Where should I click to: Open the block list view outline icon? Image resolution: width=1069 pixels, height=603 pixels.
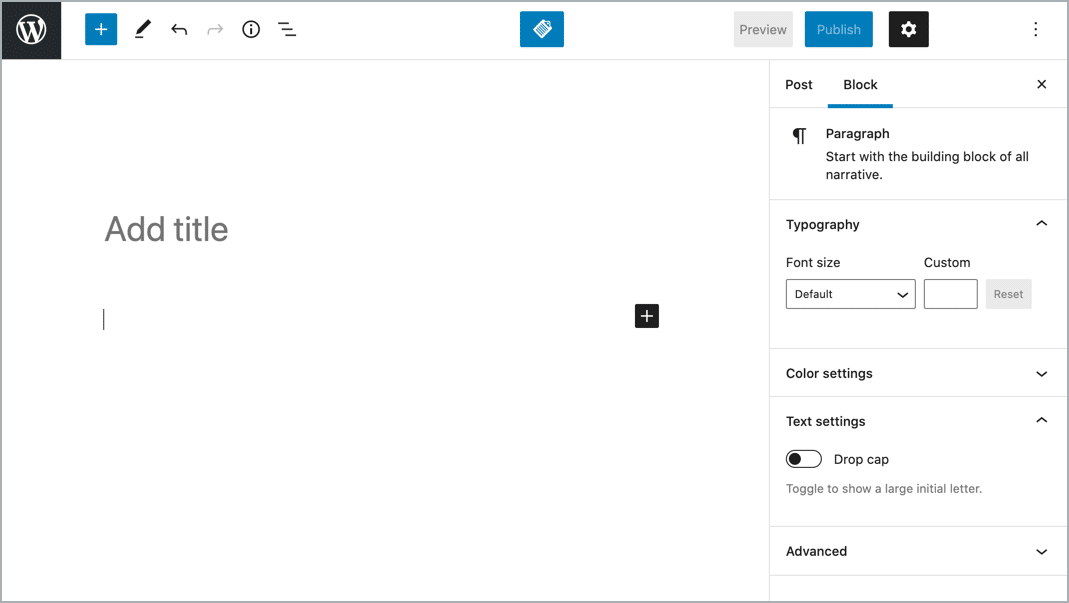(x=287, y=29)
